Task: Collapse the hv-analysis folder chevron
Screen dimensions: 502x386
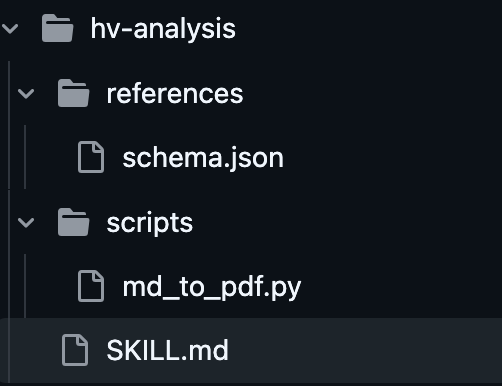Action: pyautogui.click(x=10, y=29)
